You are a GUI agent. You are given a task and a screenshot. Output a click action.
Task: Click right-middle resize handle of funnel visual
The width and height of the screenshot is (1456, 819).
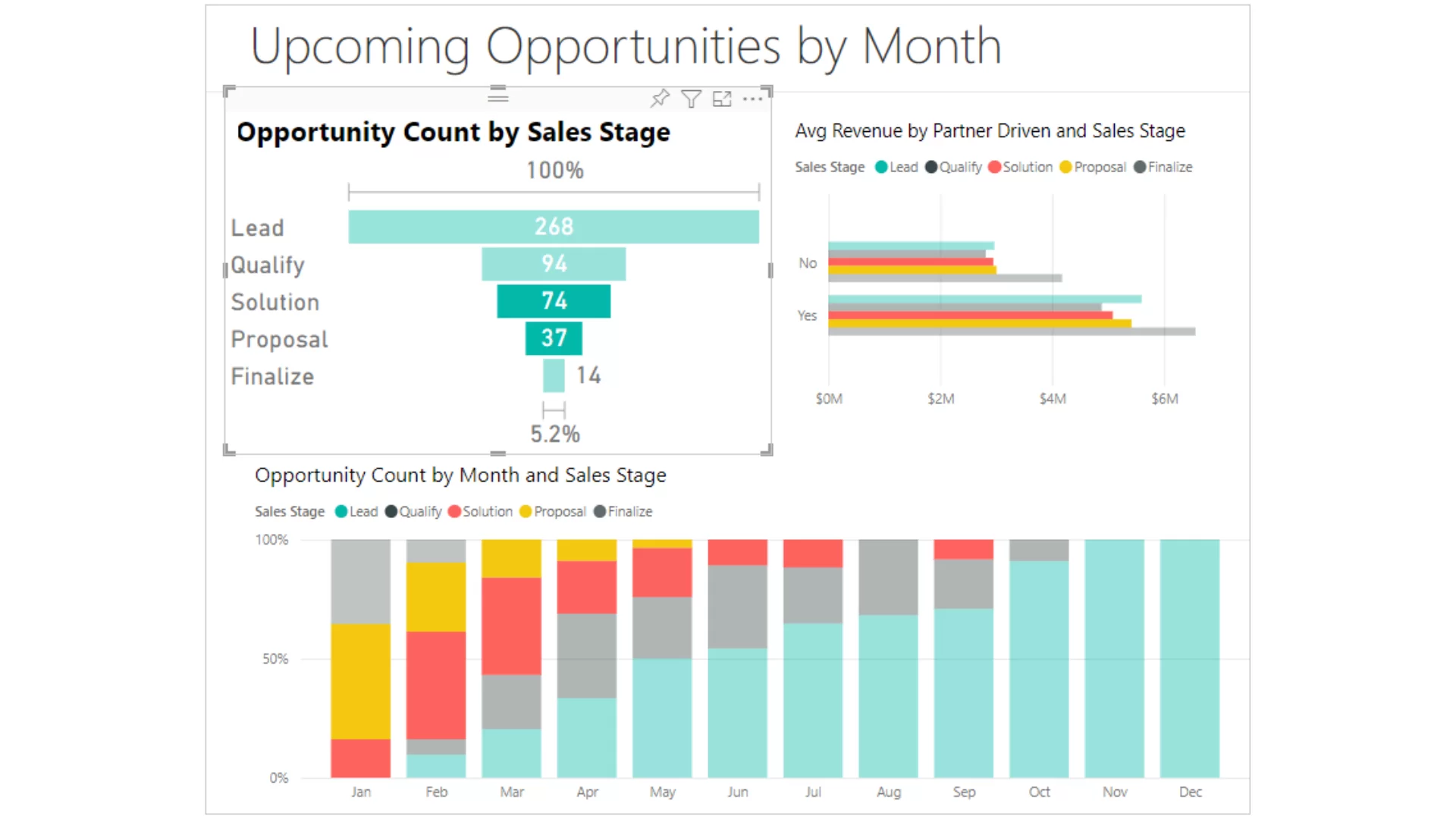tap(770, 270)
